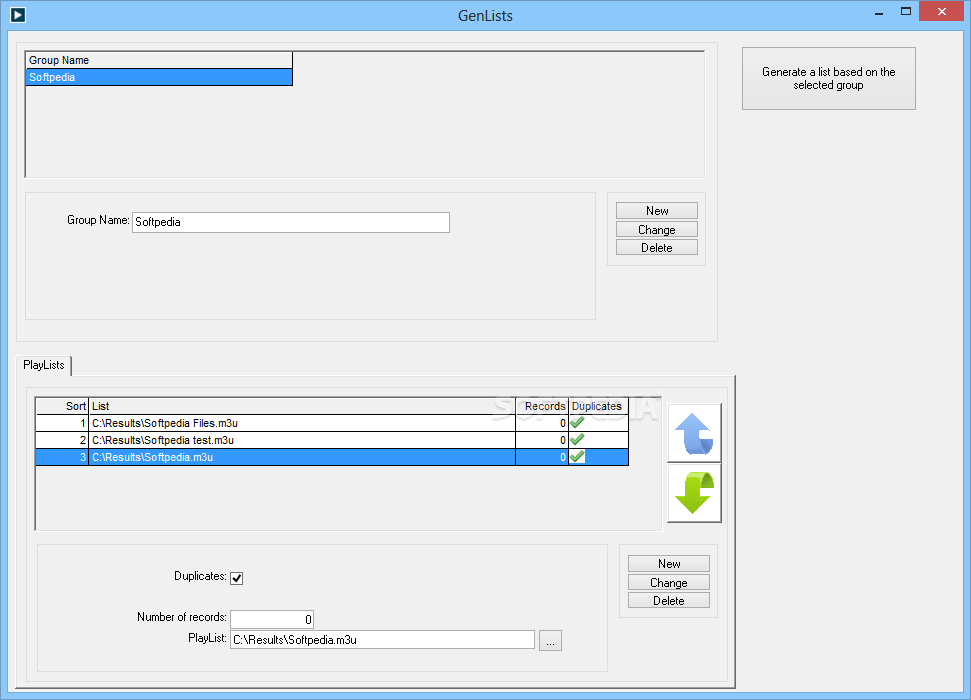This screenshot has height=700, width=971.
Task: Click the Sort column header
Action: (x=63, y=406)
